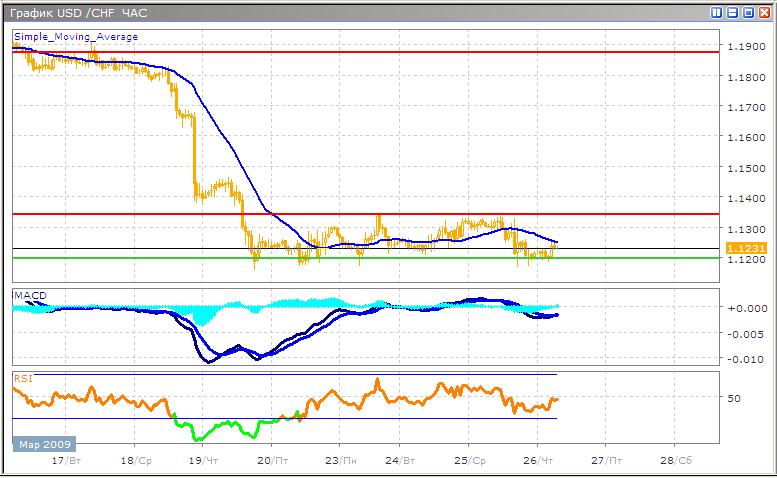Click the График USD/CHF title bar
This screenshot has height=478, width=777.
(x=300, y=13)
